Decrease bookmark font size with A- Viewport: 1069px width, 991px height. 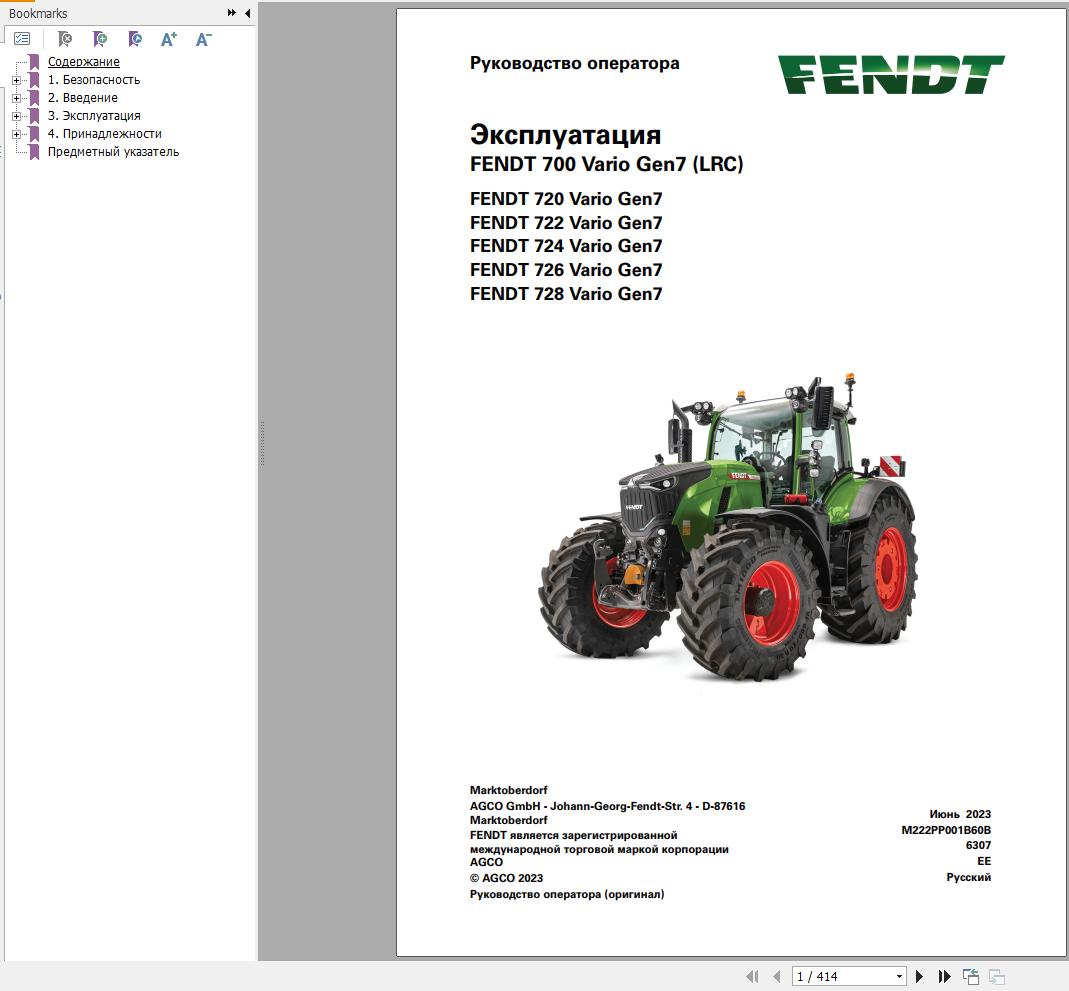coord(203,39)
